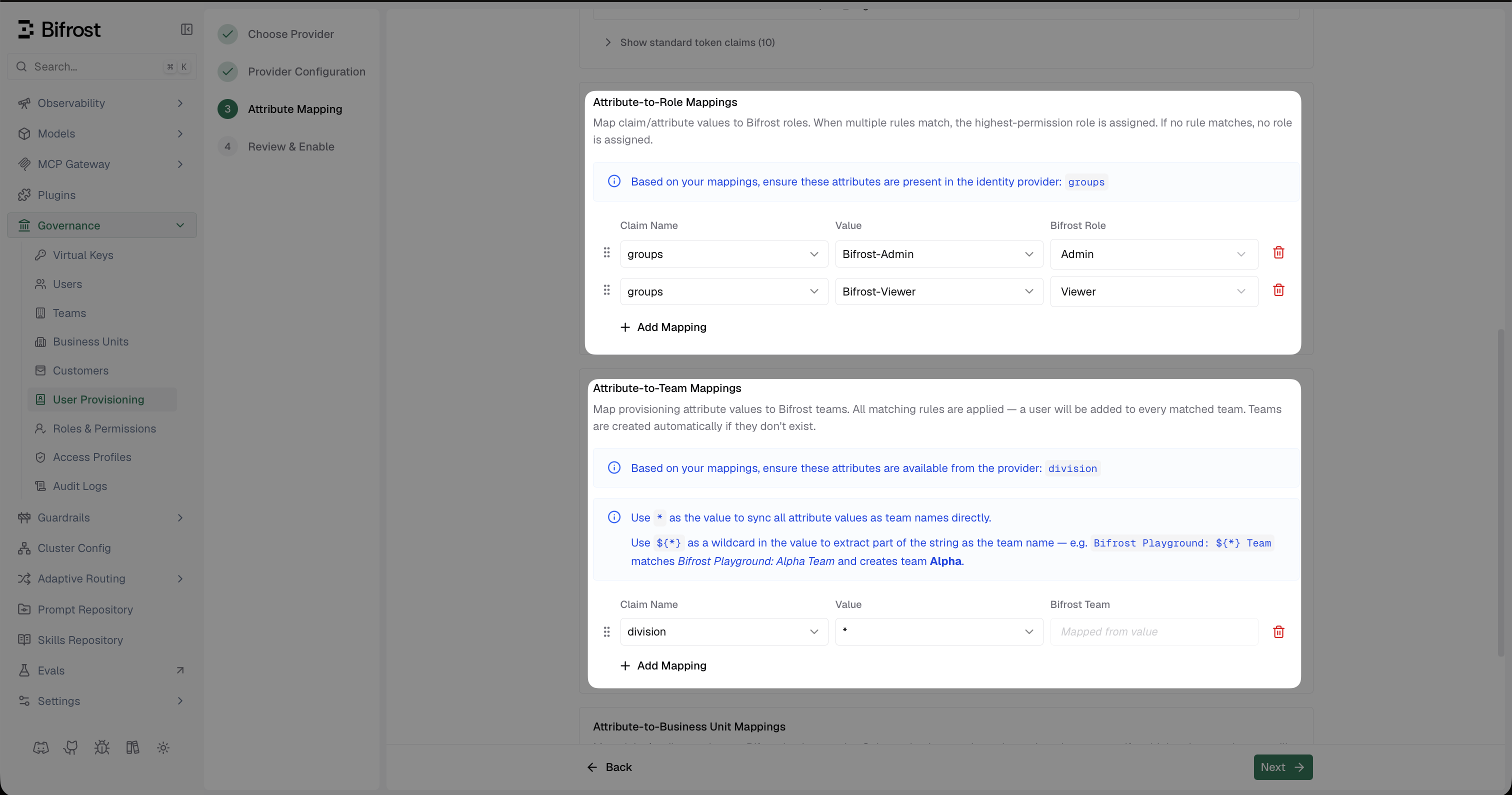The height and width of the screenshot is (795, 1512).
Task: Open GitHub icon in sidebar footer
Action: [x=71, y=747]
